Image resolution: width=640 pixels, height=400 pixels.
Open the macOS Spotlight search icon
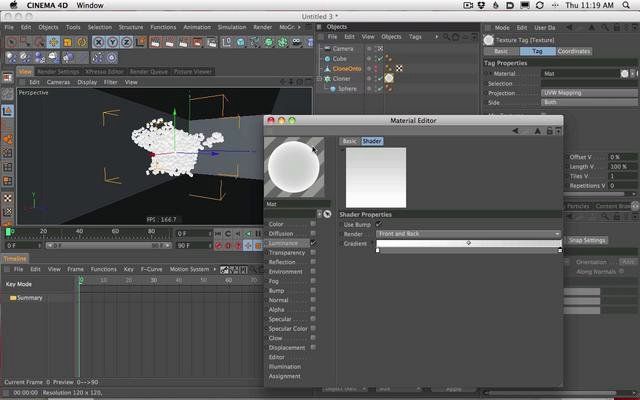626,5
